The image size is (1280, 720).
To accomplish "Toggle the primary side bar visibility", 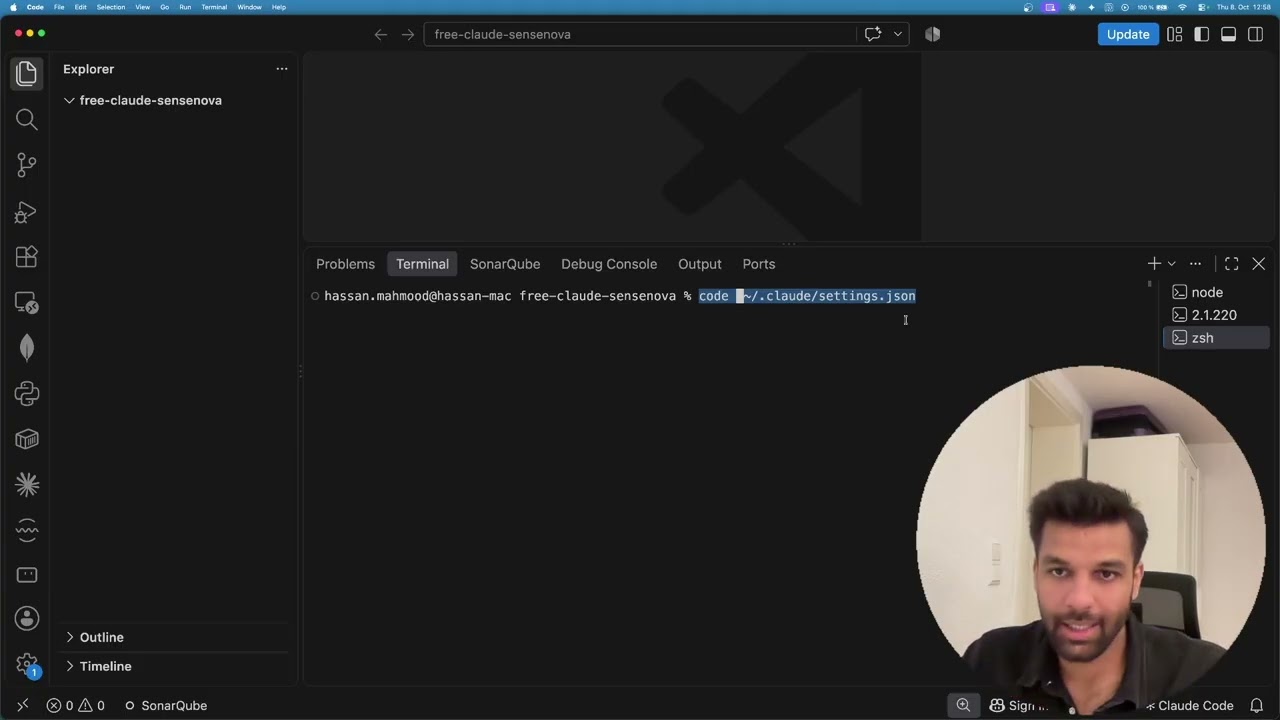I will [x=1202, y=34].
